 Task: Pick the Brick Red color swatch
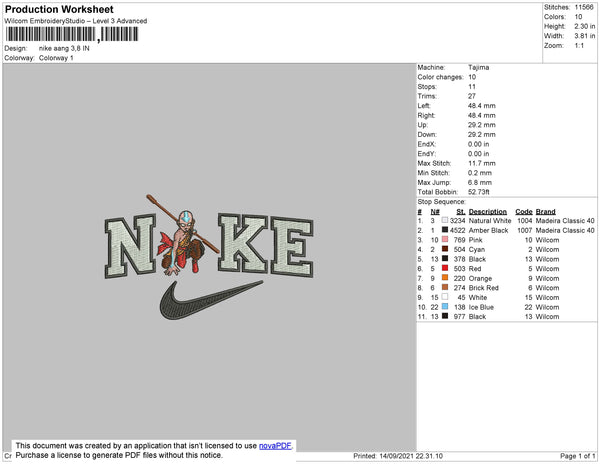pos(445,287)
